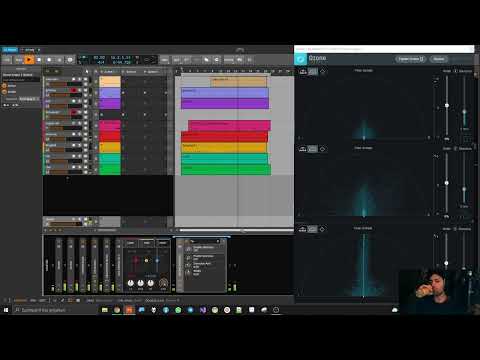Toggle record arm on the dark group track

pyautogui.click(x=74, y=112)
